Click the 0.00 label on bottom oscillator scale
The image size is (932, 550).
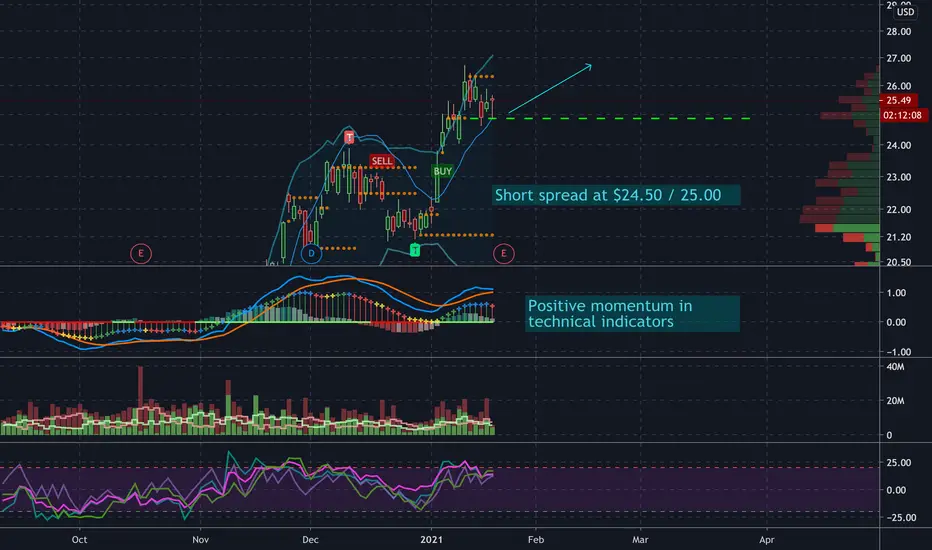coord(896,490)
